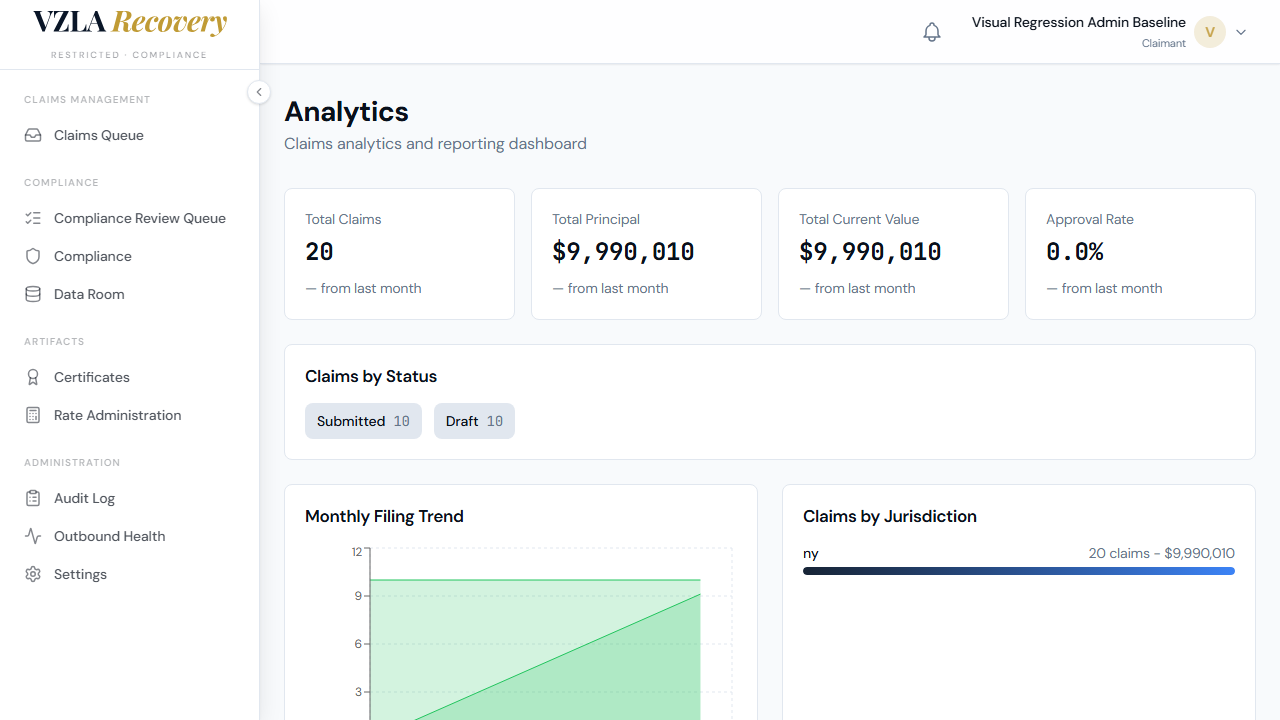Click the 'Analytics' page heading
This screenshot has height=720, width=1280.
pos(347,112)
